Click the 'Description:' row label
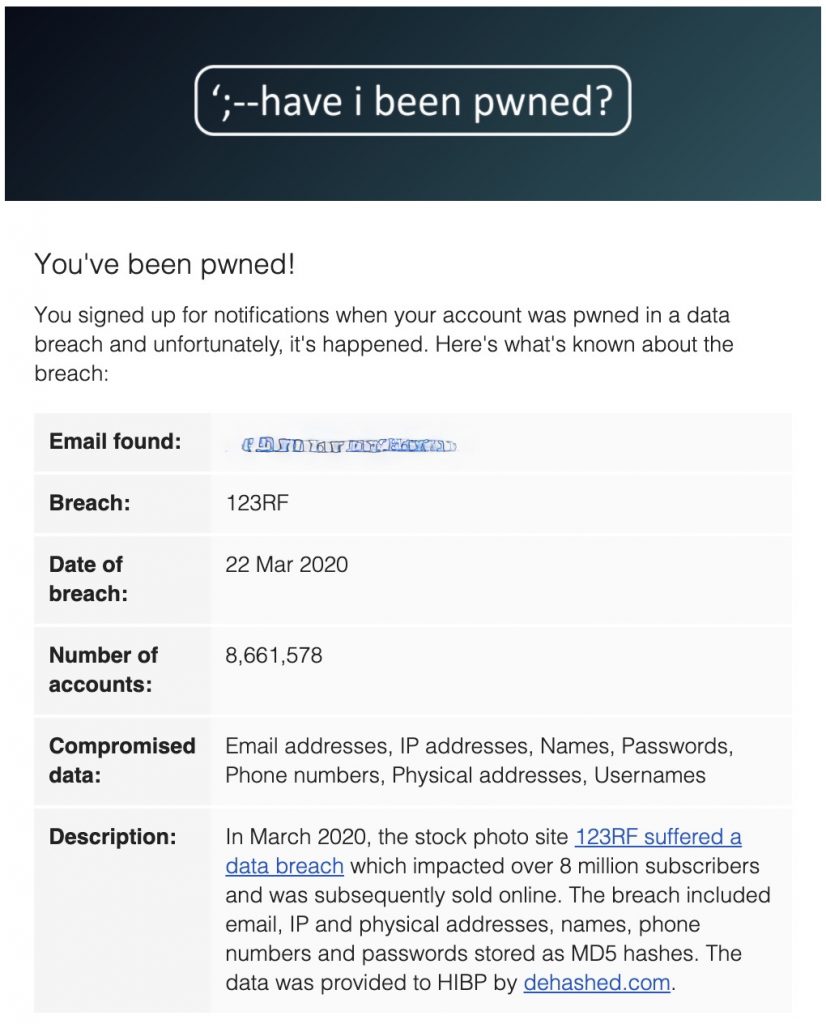 pos(112,837)
